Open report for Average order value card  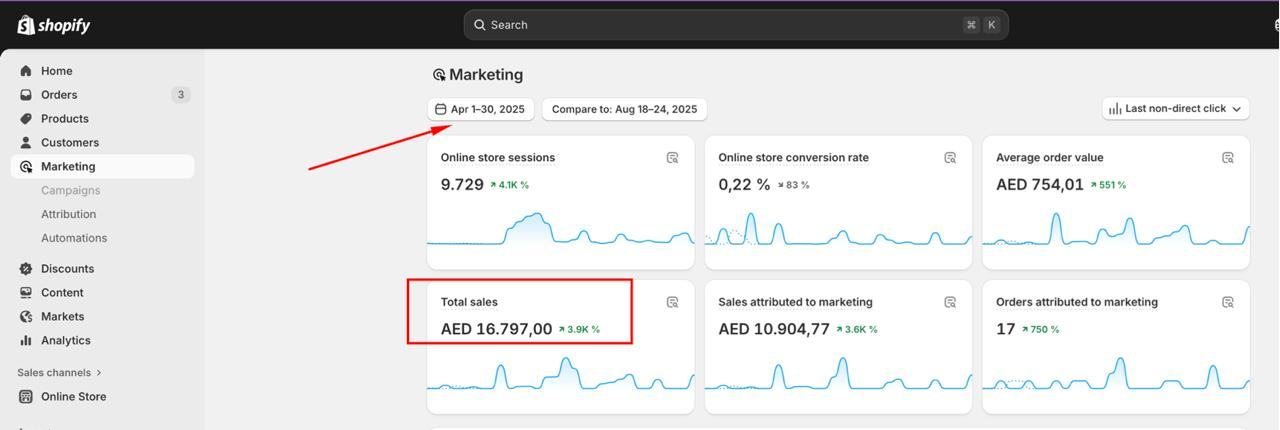click(1228, 158)
